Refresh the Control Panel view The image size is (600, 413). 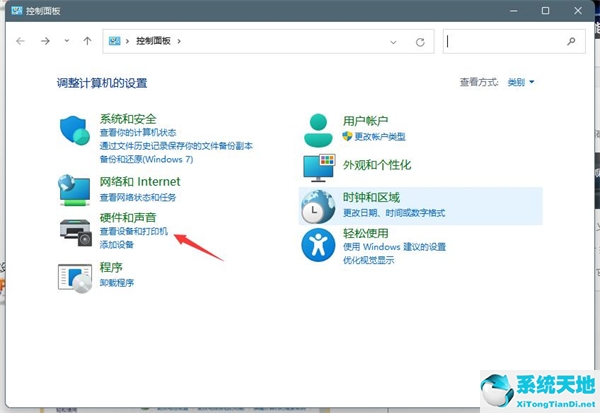click(420, 42)
